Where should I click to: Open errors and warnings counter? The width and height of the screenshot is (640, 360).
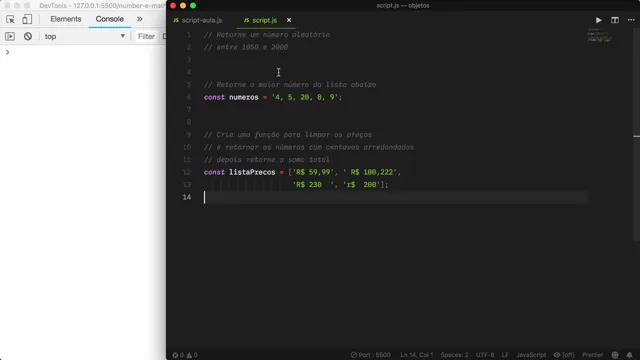click(x=185, y=355)
